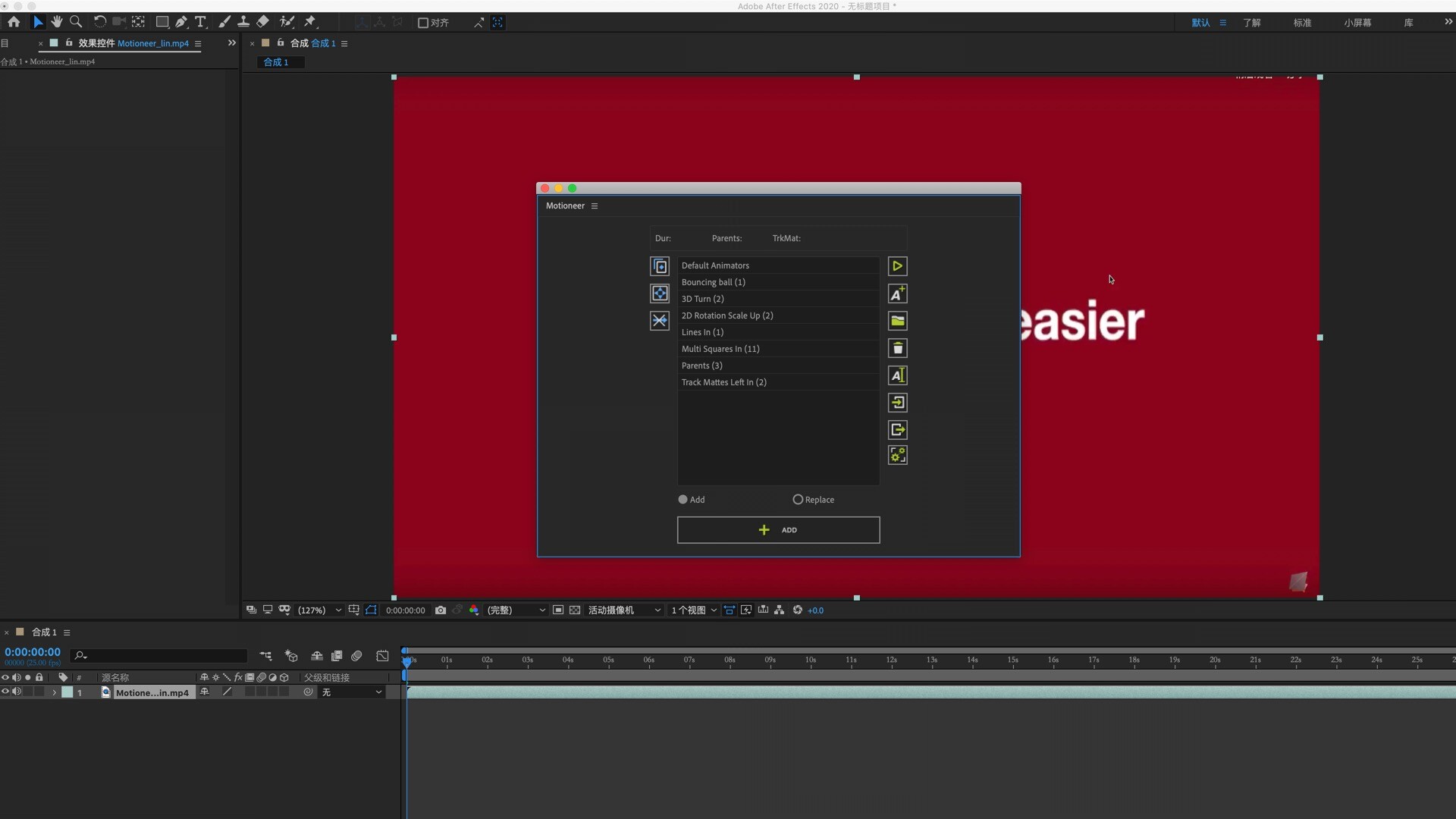Viewport: 1456px width, 819px height.
Task: Click the Motioneer folder icon
Action: coord(898,321)
